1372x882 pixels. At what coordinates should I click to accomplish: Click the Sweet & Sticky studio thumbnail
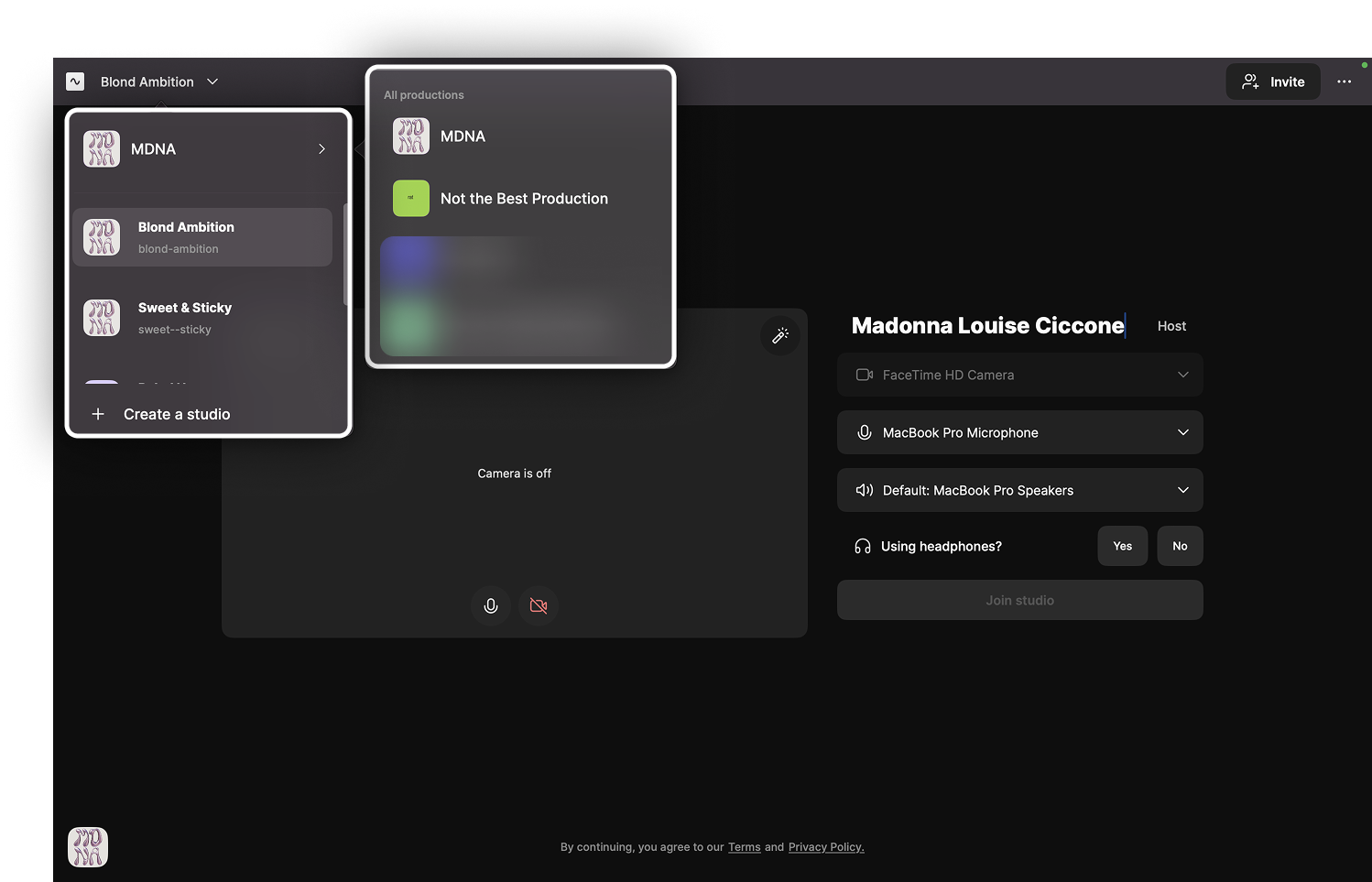point(102,318)
